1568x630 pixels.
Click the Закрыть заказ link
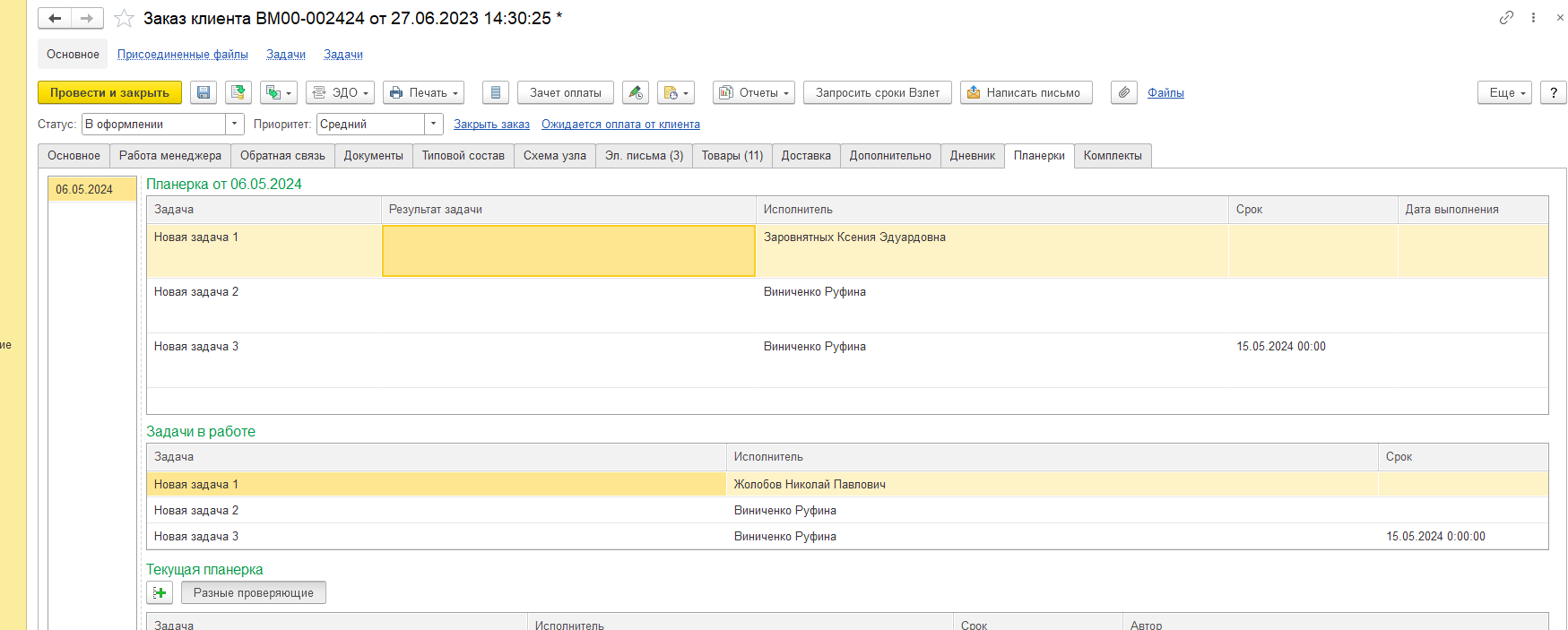tap(491, 125)
